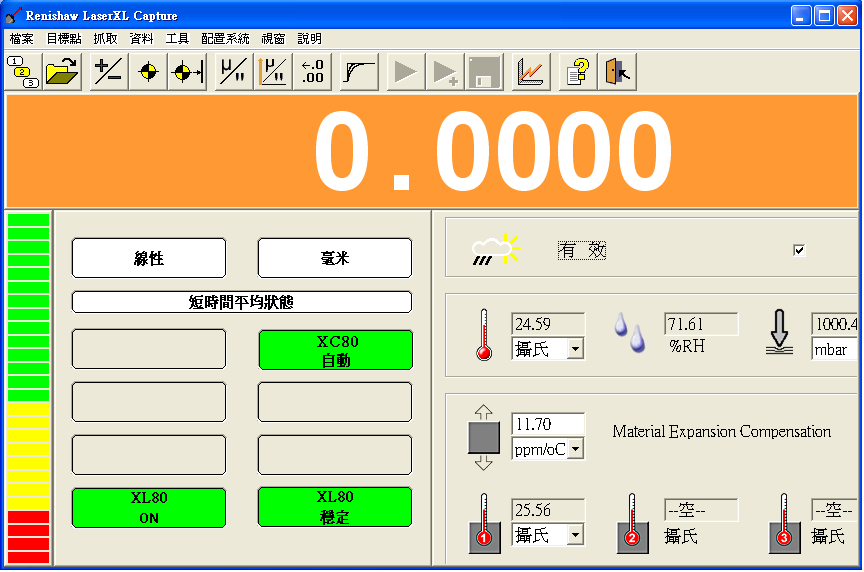
Task: Open the data analysis graph icon
Action: (x=531, y=72)
